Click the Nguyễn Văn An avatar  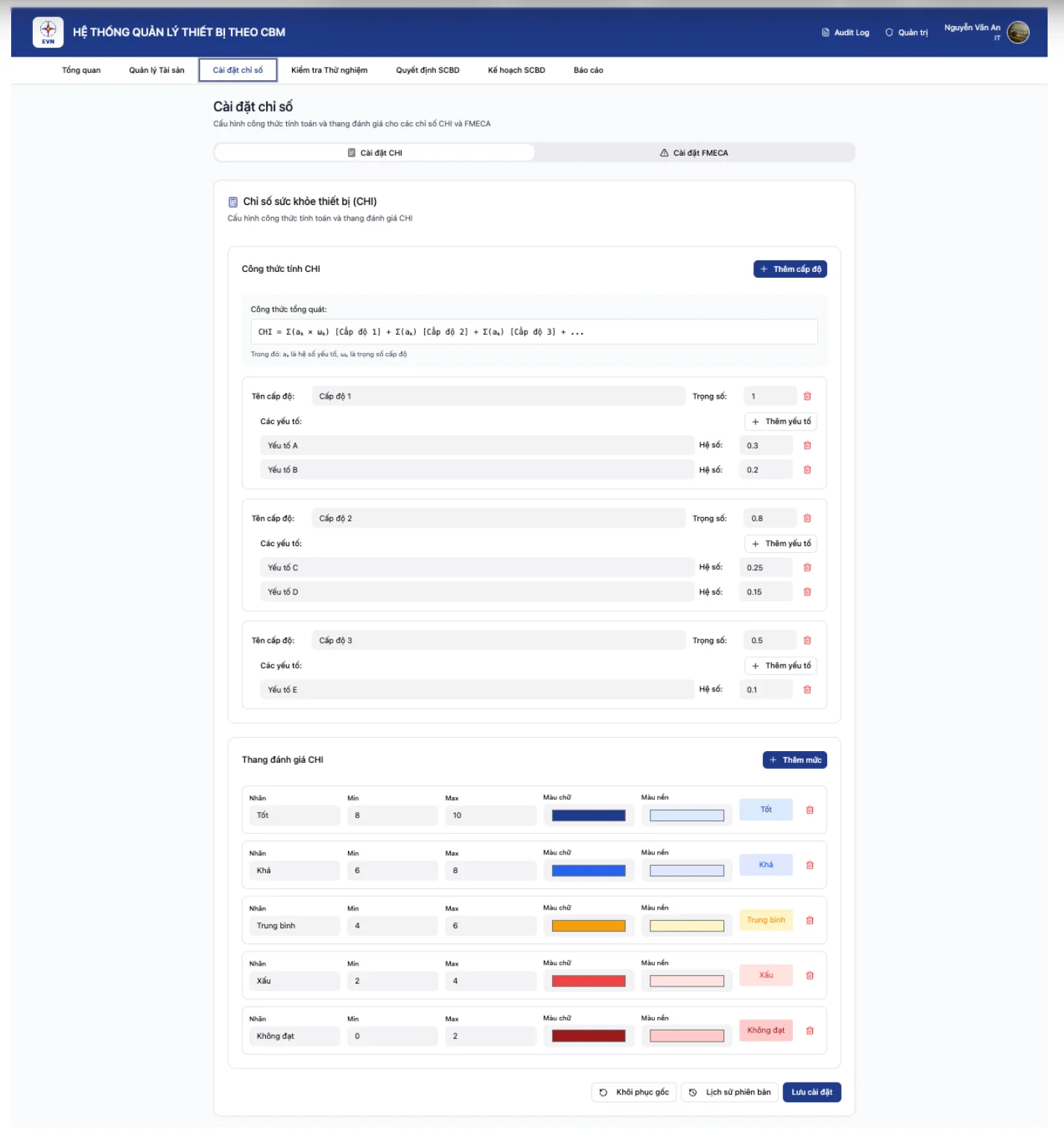[1018, 32]
